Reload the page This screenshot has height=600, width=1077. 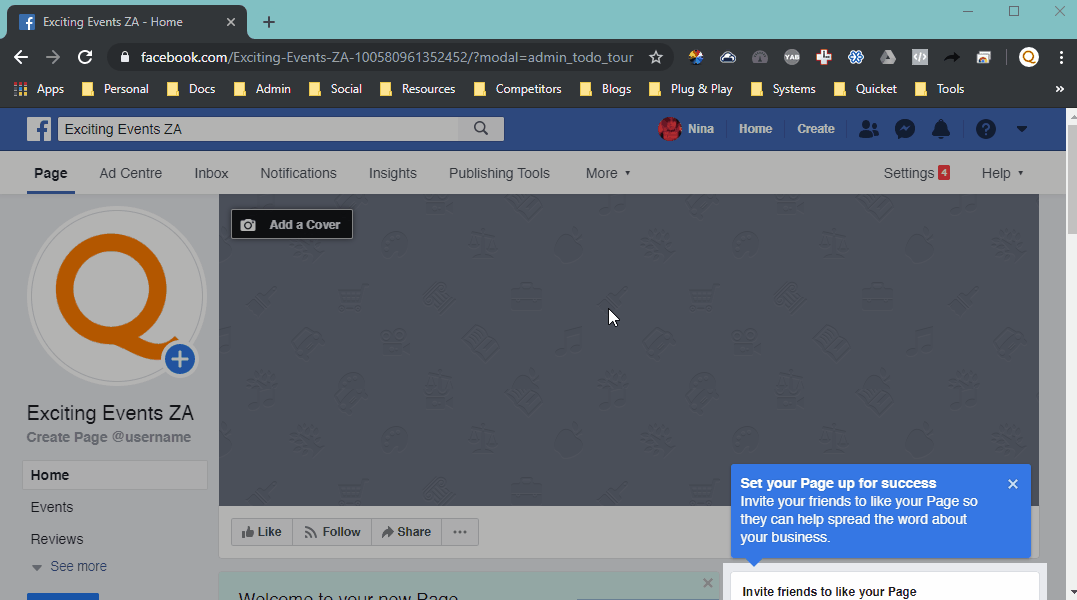point(84,57)
